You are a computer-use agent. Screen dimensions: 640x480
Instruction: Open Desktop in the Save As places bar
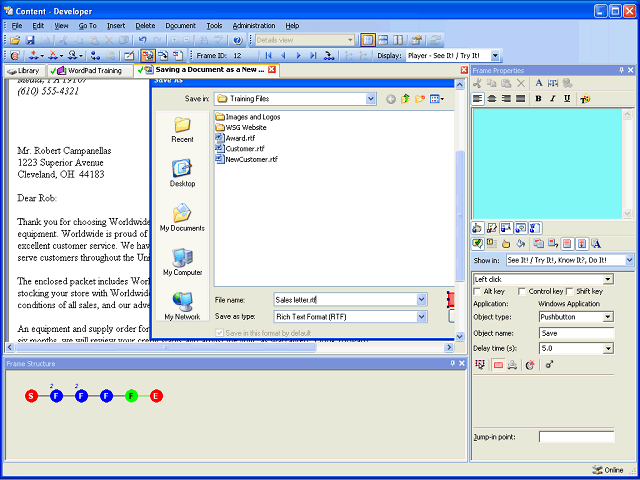tap(182, 173)
